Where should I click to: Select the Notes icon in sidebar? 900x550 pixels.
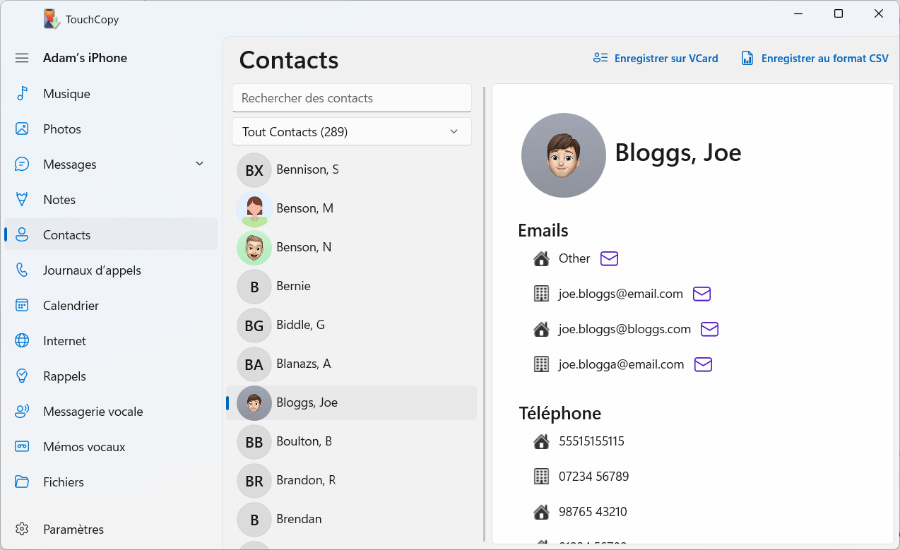click(22, 200)
